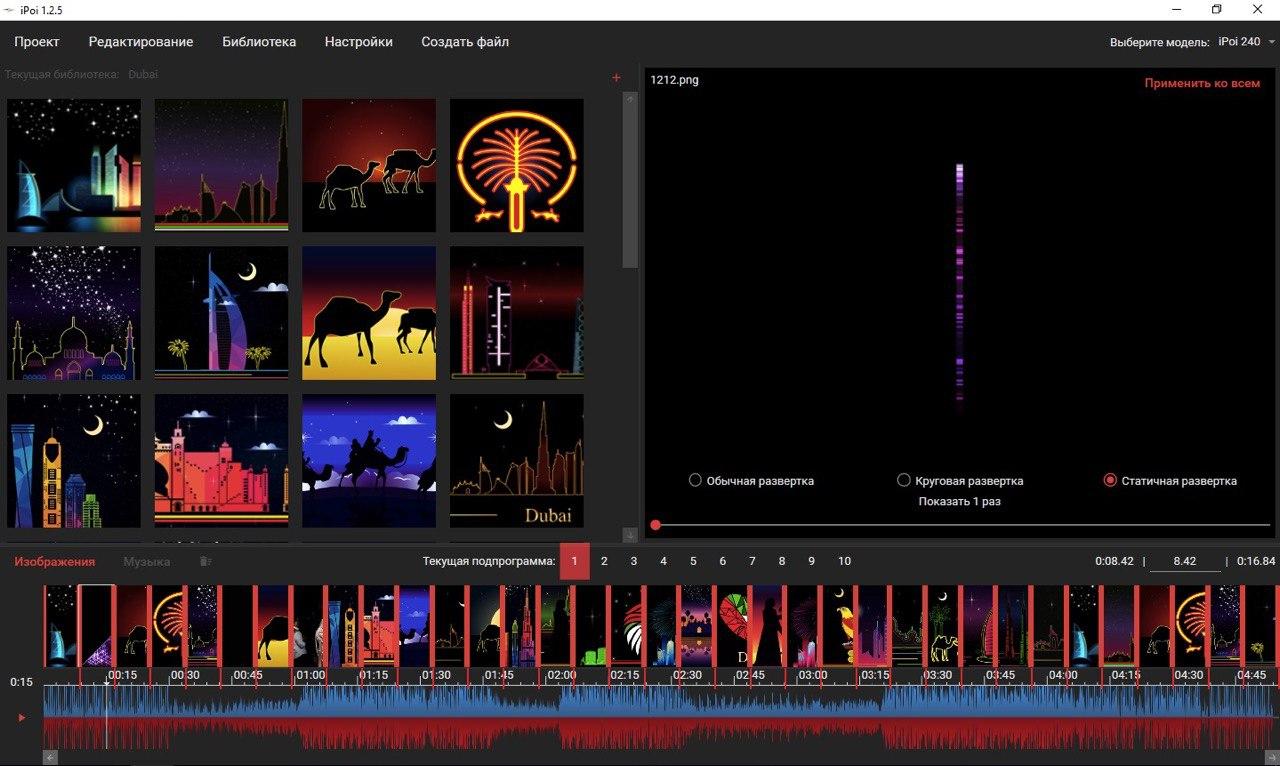Screen dimensions: 1280x766
Task: Select subprogram number 5
Action: coord(693,561)
